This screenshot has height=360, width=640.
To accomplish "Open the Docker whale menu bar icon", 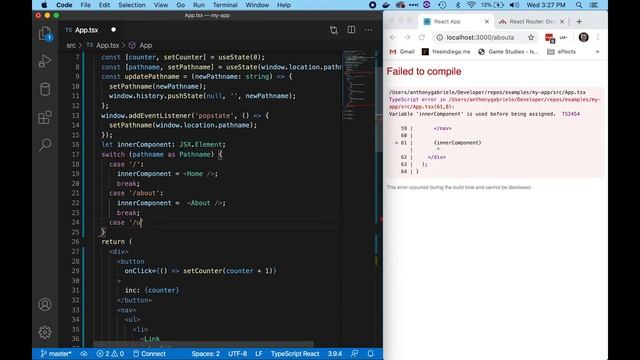I will (386, 5).
